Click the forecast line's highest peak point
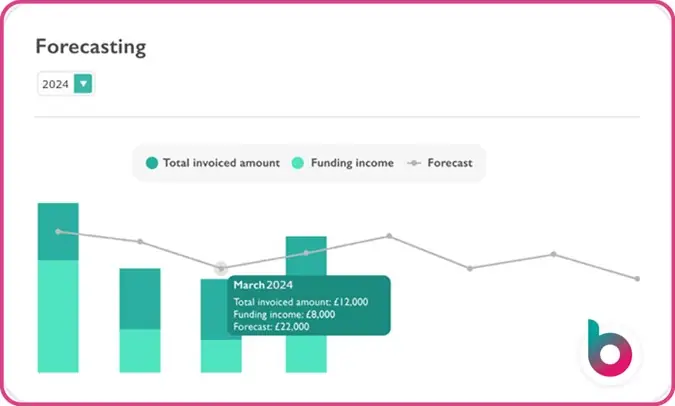675x406 pixels. coord(389,236)
